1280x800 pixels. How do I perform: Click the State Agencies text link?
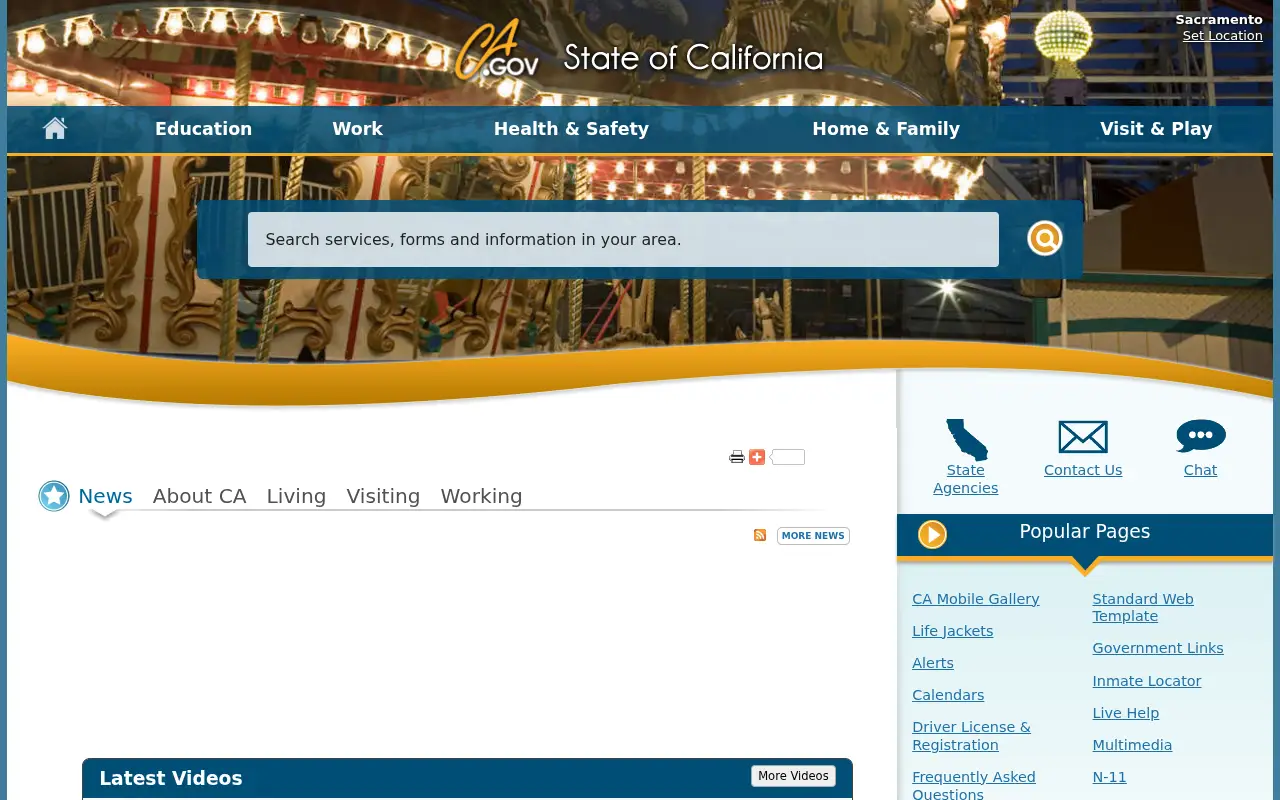click(x=966, y=479)
